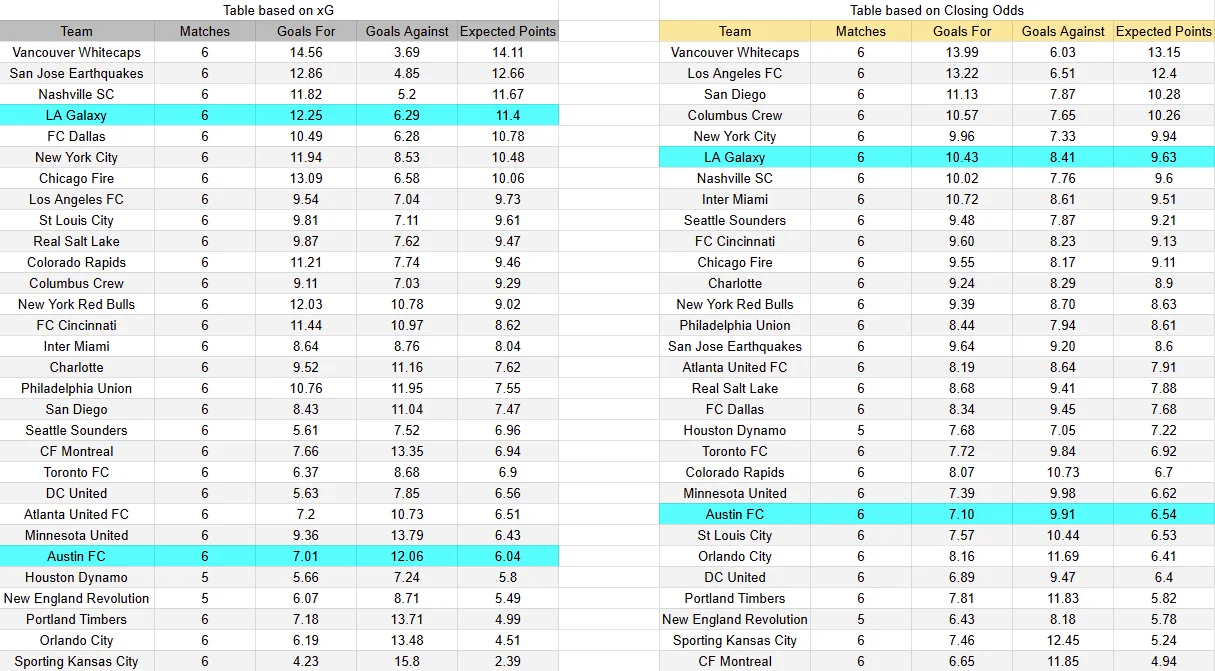Select the Goals Against header in xG table

pyautogui.click(x=407, y=31)
